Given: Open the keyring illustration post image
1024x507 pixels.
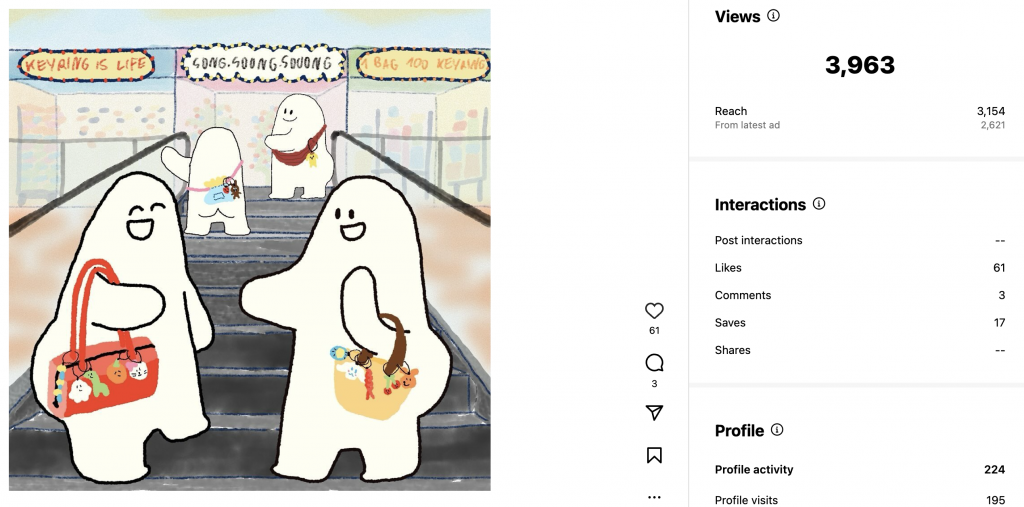Looking at the screenshot, I should click(249, 250).
